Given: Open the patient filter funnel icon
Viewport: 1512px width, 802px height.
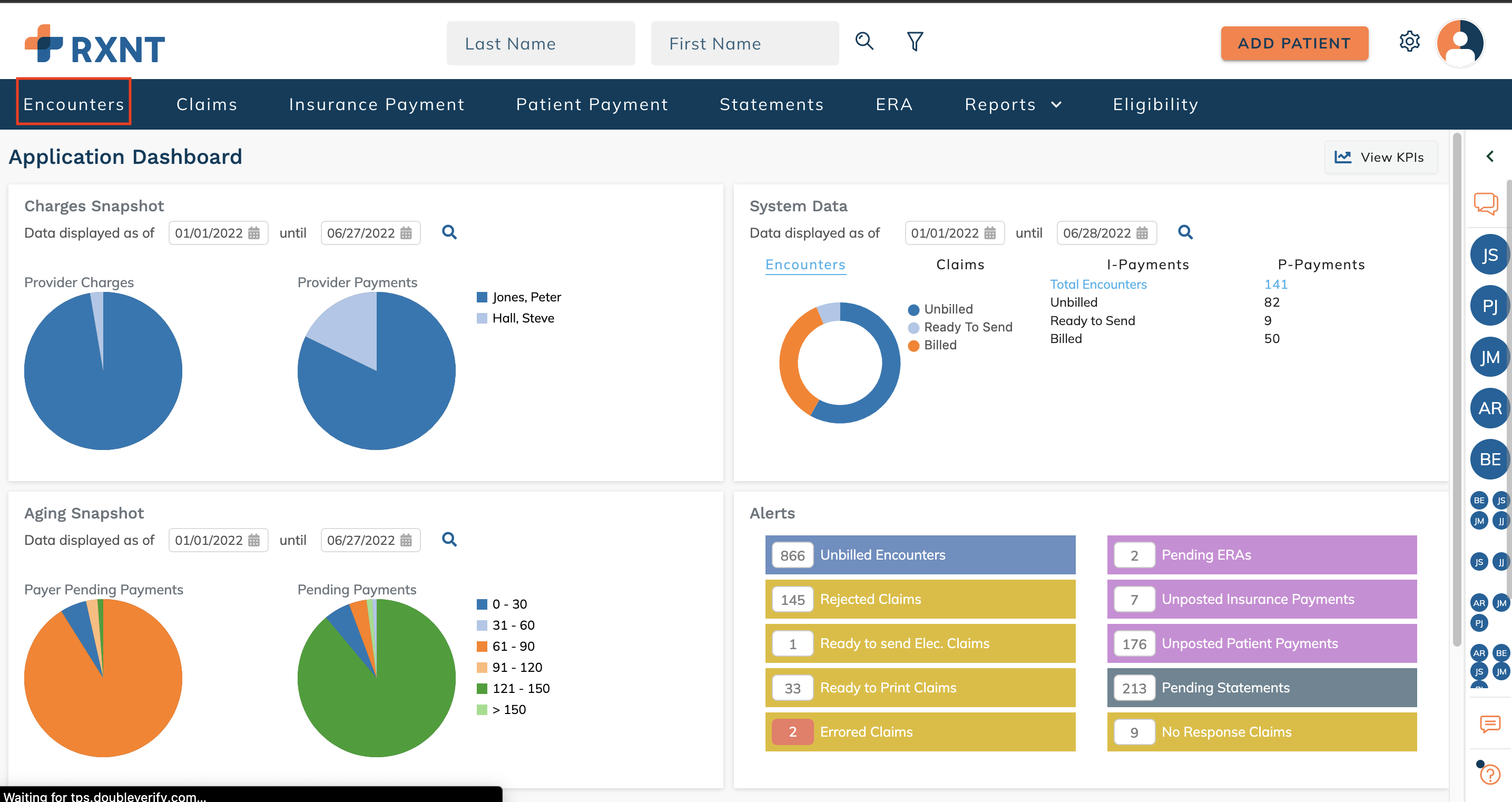Looking at the screenshot, I should click(x=915, y=42).
